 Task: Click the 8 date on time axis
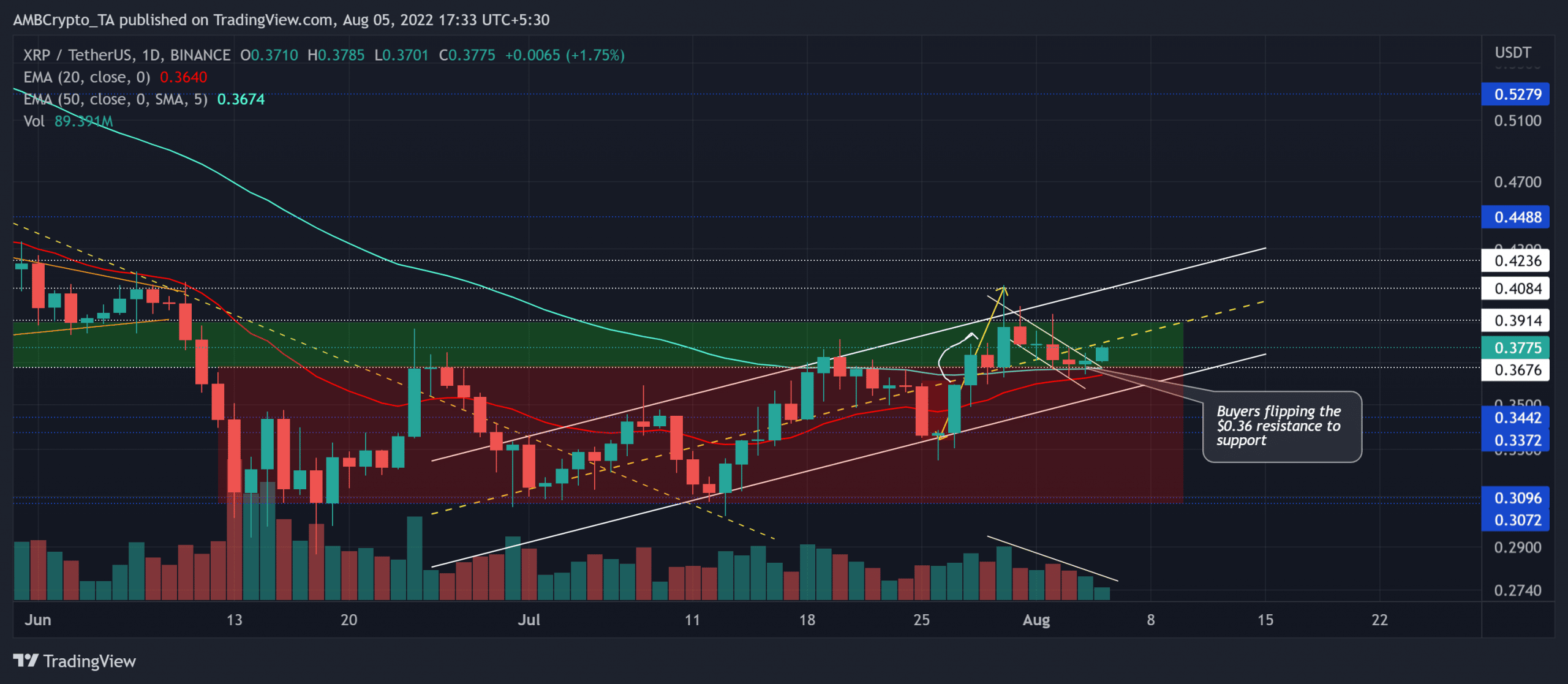click(x=1151, y=620)
